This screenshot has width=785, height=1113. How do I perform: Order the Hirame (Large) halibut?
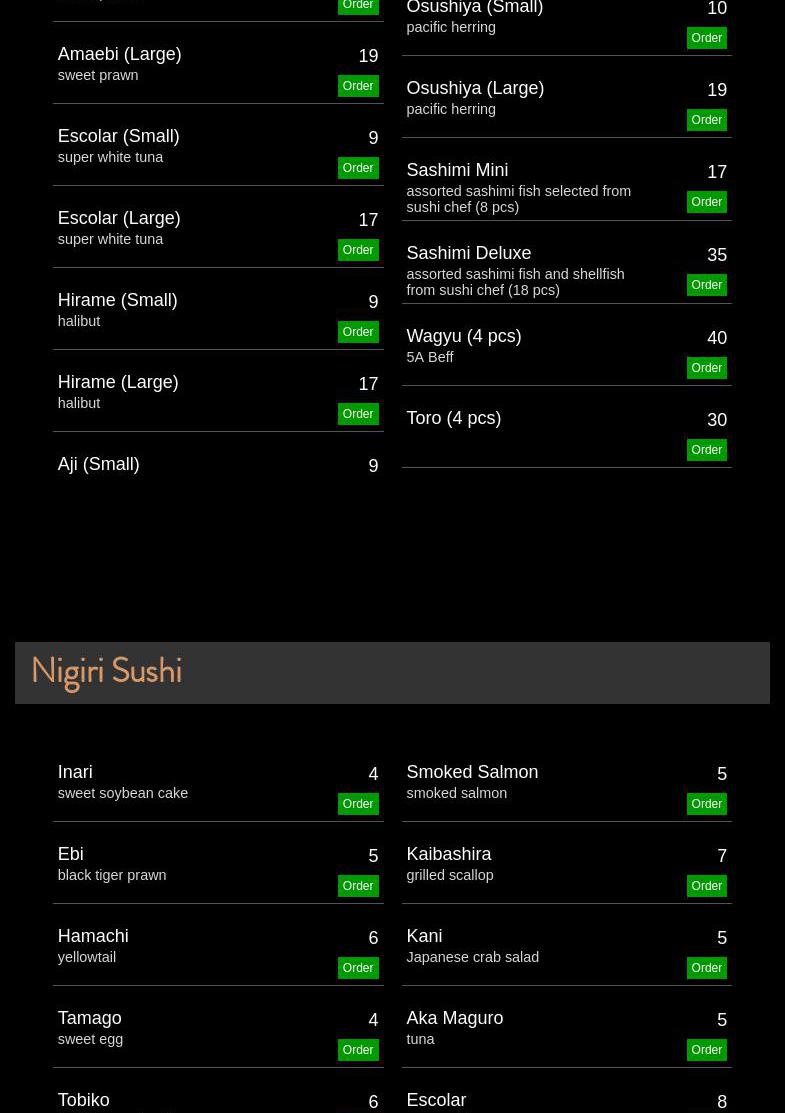pos(357,414)
